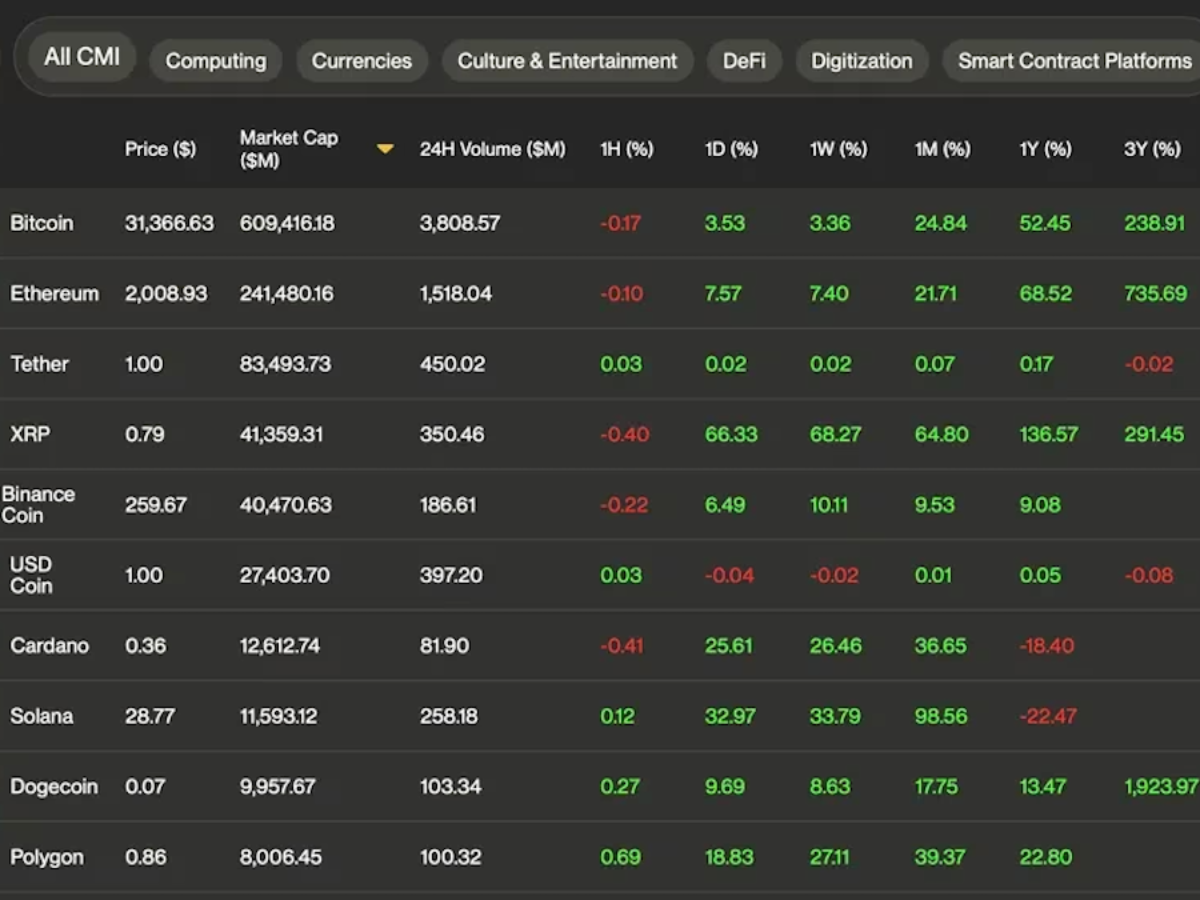Image resolution: width=1200 pixels, height=900 pixels.
Task: Click Solana price 28.77
Action: (x=150, y=716)
